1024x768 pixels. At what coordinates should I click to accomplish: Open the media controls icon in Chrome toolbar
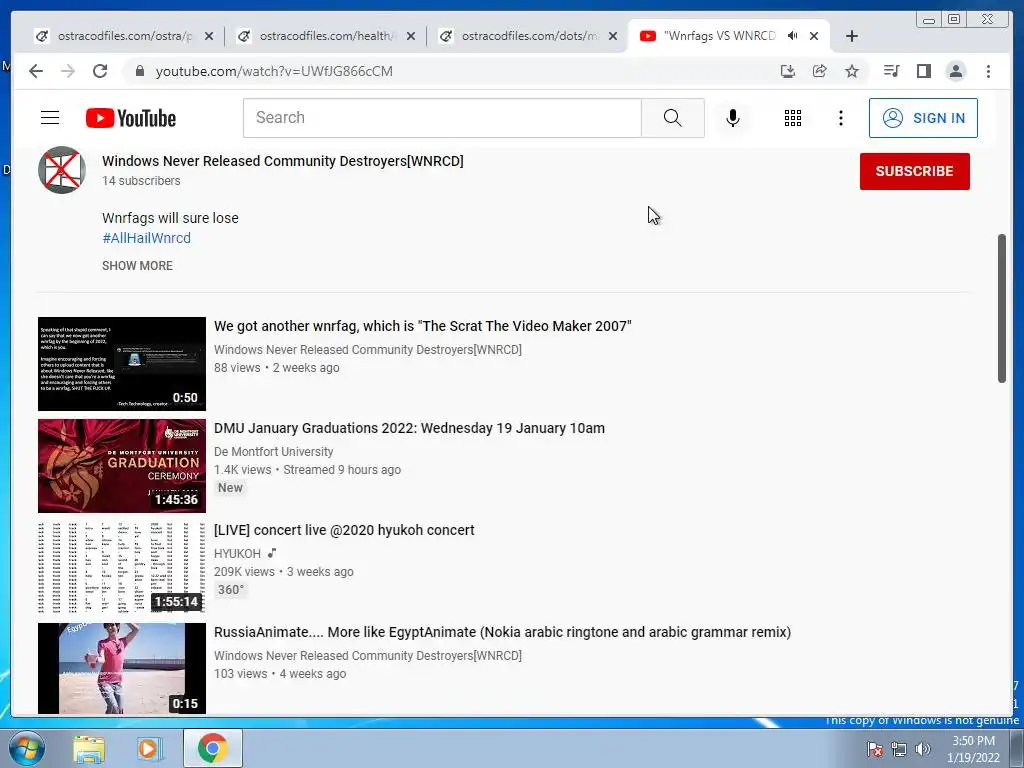[x=891, y=71]
